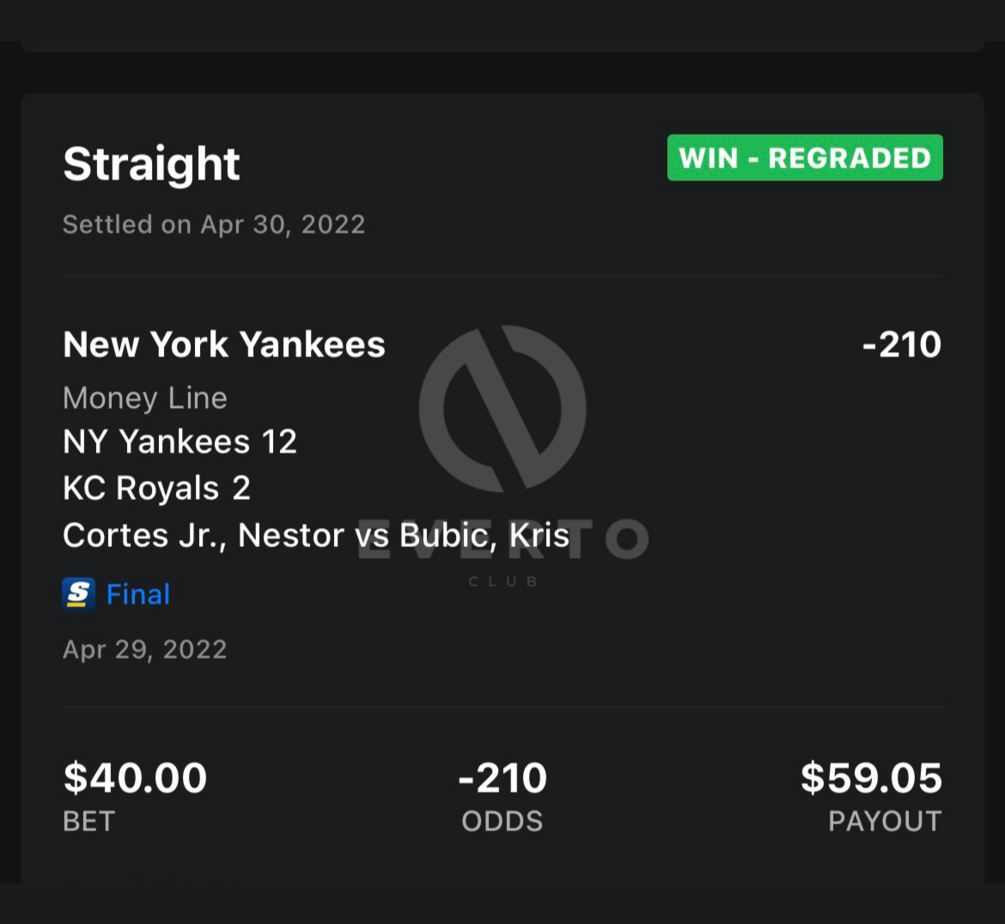Tap the green WIN - REGRADED badge

point(805,158)
